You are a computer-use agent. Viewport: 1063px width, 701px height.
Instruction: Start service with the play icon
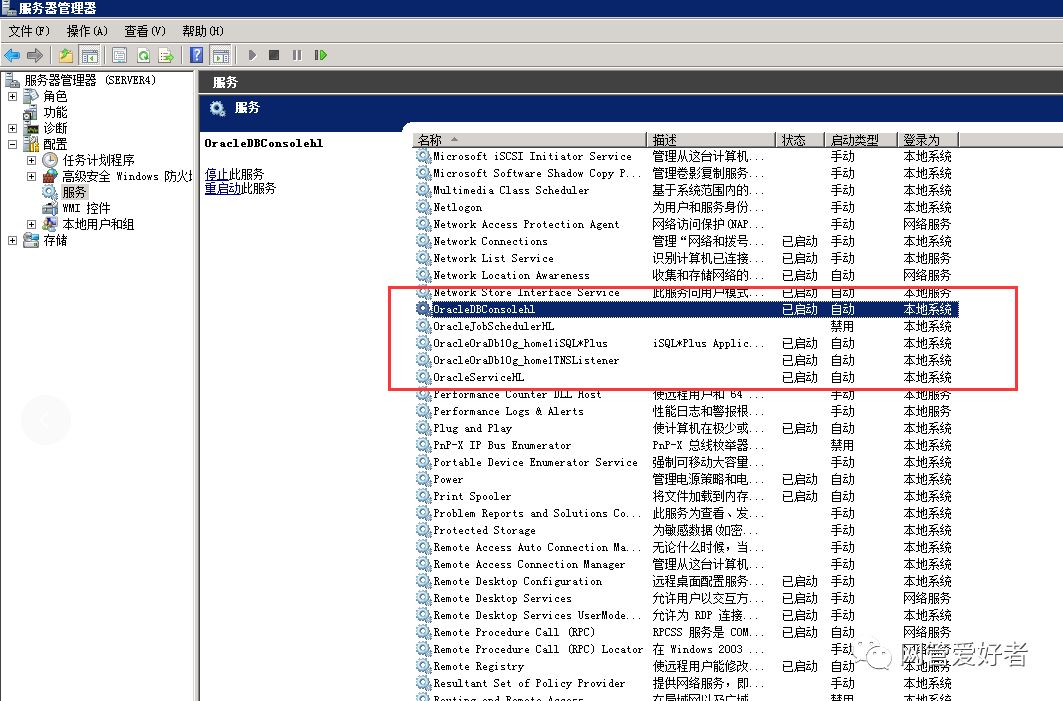click(252, 55)
